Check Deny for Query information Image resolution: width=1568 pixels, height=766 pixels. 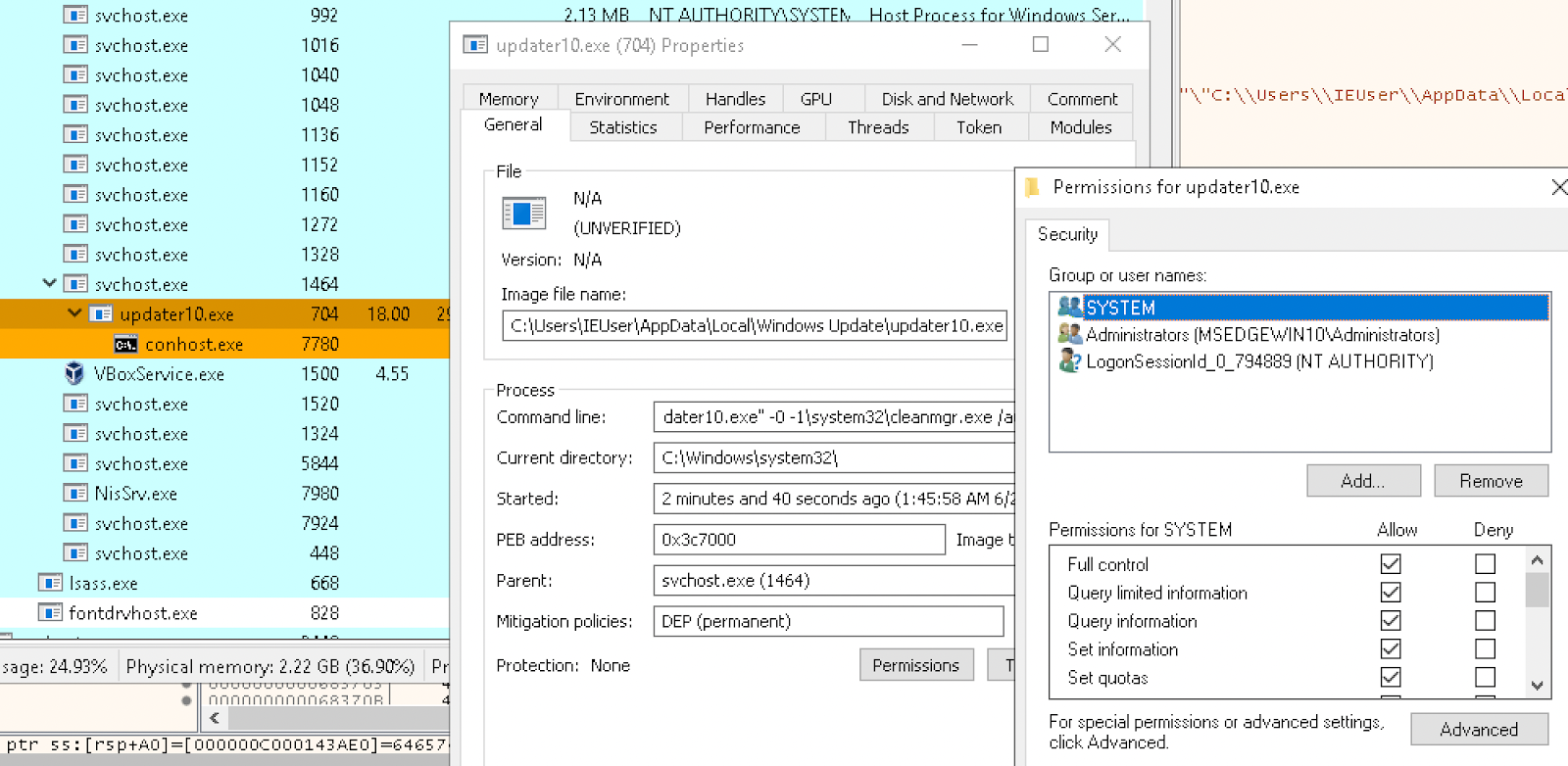[x=1485, y=621]
